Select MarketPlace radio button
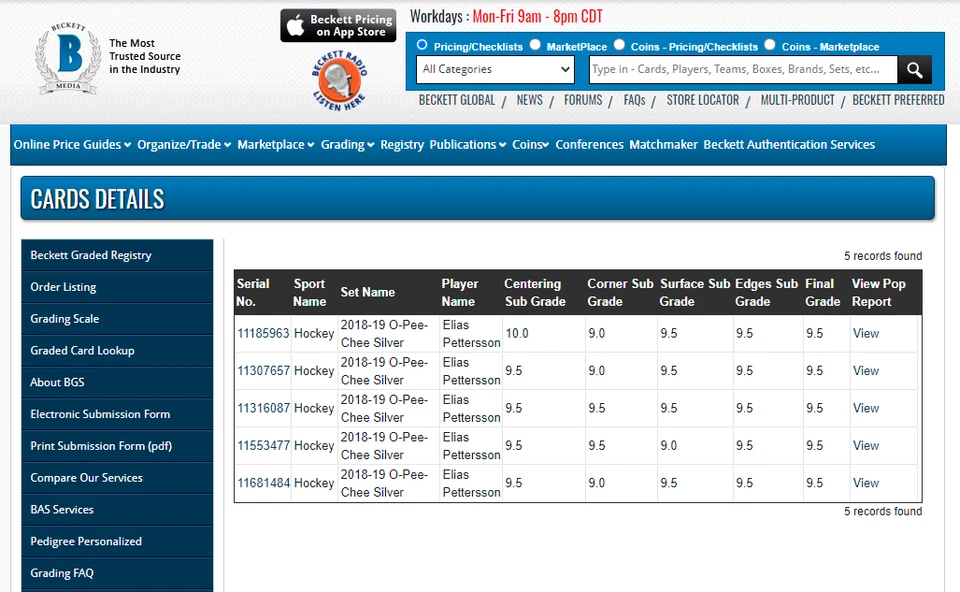Screen dimensions: 960x592 535,45
